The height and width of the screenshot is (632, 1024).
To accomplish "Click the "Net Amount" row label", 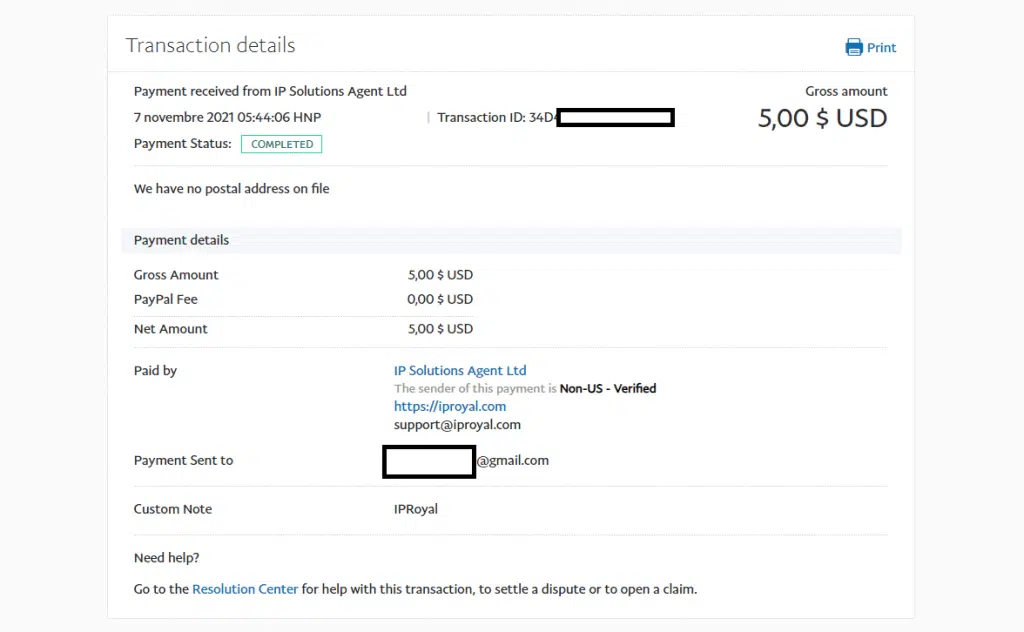I will coord(170,329).
